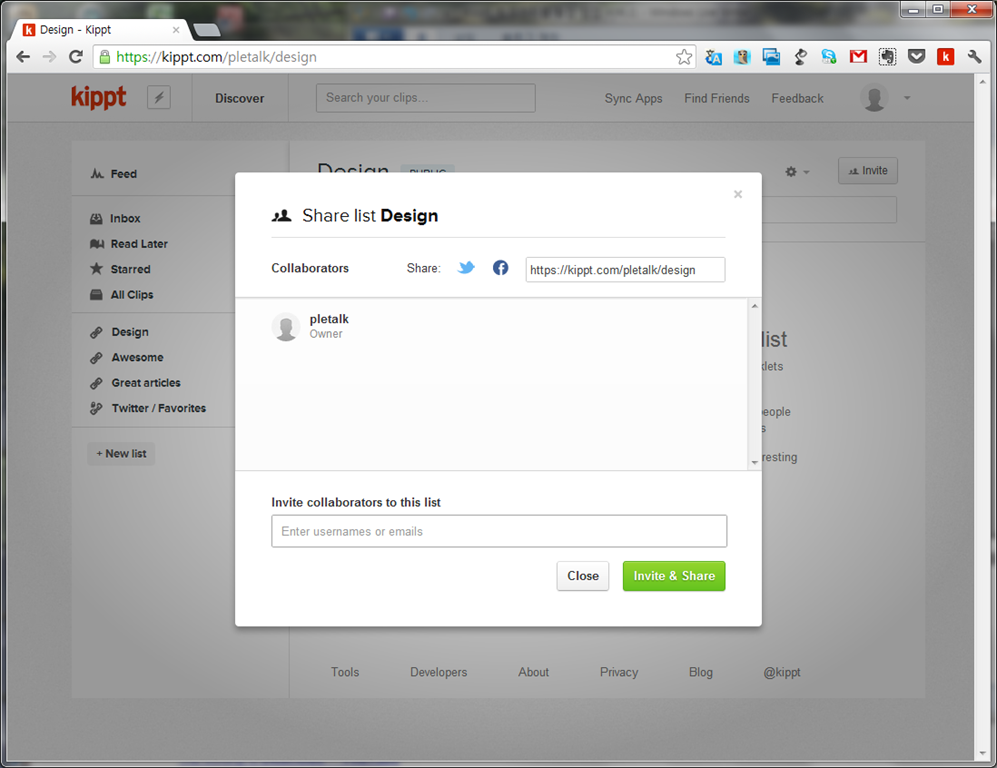
Task: Expand the user profile dropdown arrow
Action: 907,98
